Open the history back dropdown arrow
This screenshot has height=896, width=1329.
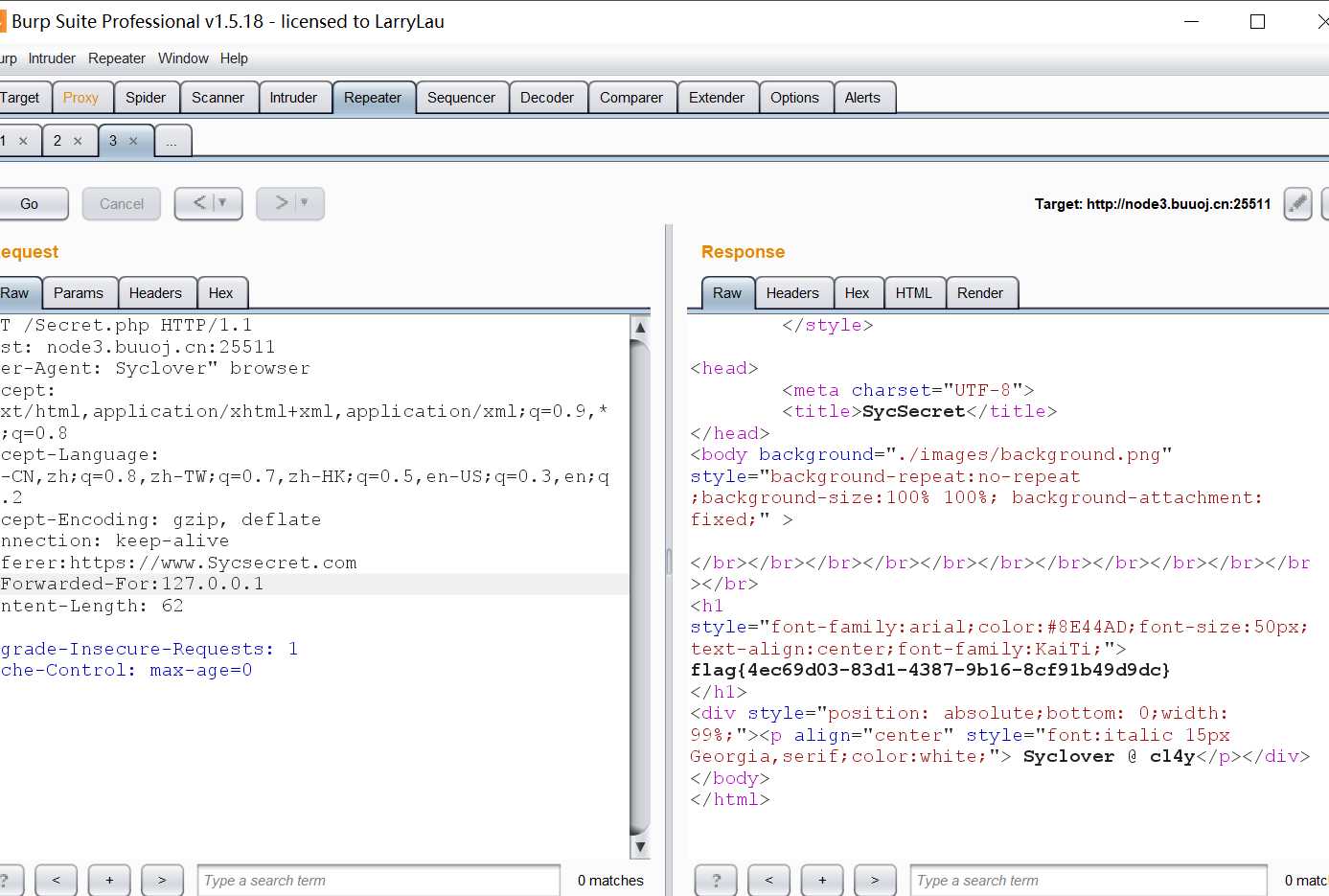click(223, 203)
